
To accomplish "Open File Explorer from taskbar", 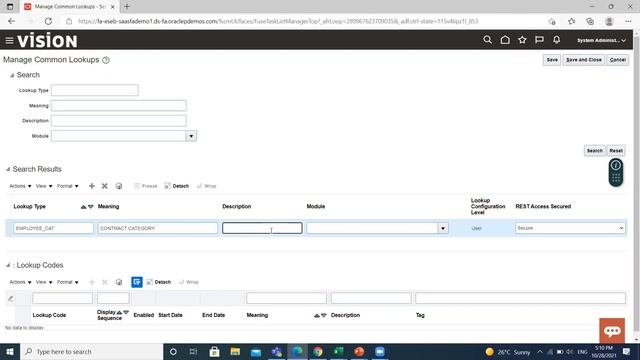I will pos(235,351).
